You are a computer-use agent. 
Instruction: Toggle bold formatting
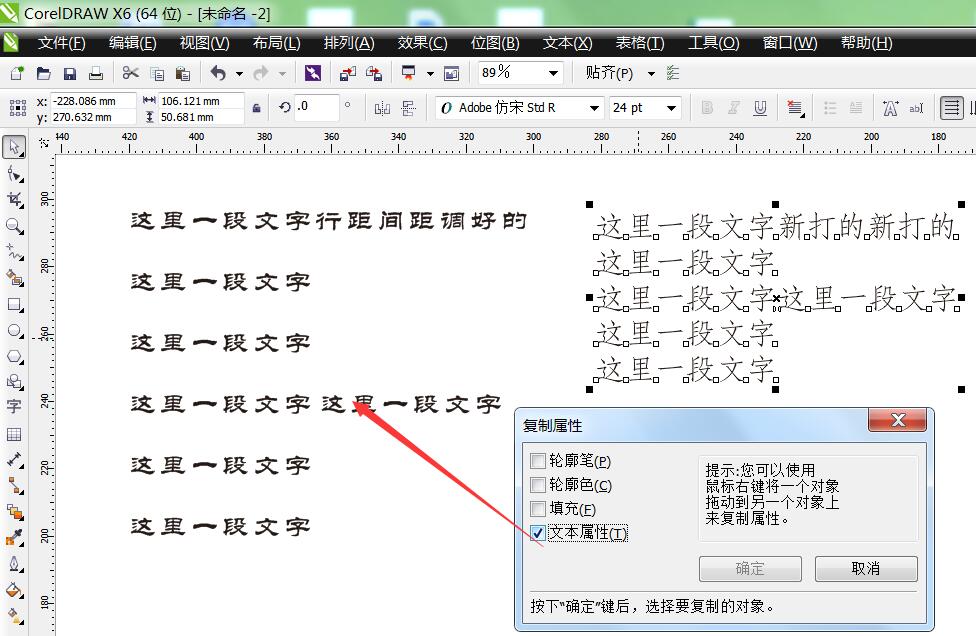707,108
